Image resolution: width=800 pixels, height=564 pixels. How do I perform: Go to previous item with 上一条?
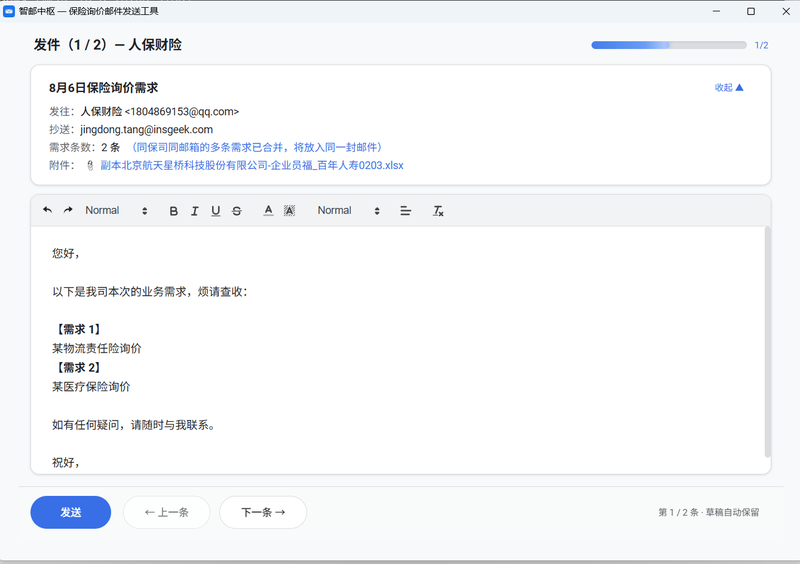pyautogui.click(x=166, y=512)
